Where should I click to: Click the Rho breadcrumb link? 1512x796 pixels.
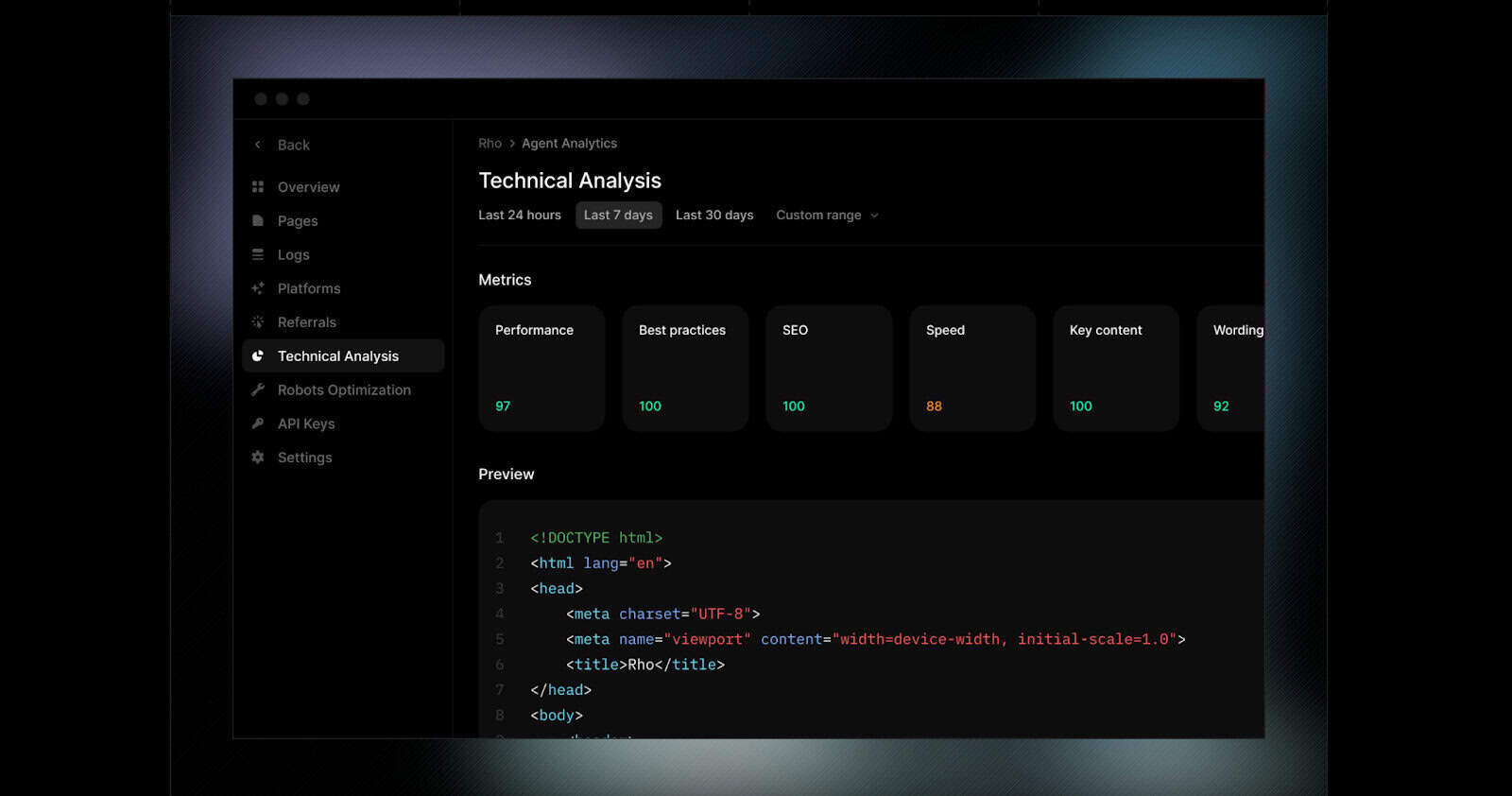490,144
